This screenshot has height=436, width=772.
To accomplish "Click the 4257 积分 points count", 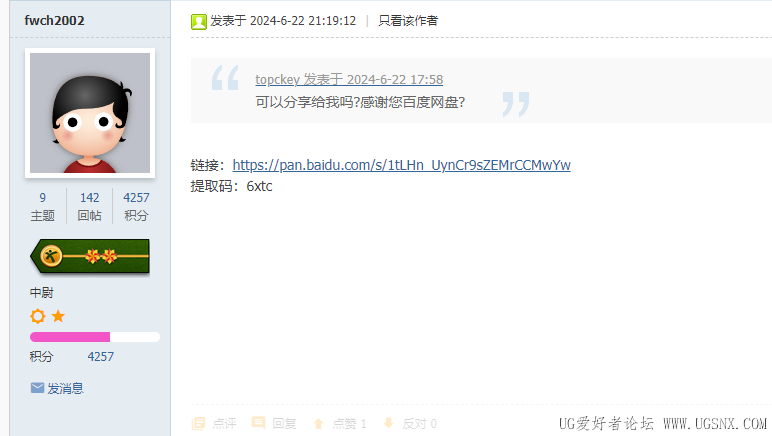I will click(136, 206).
